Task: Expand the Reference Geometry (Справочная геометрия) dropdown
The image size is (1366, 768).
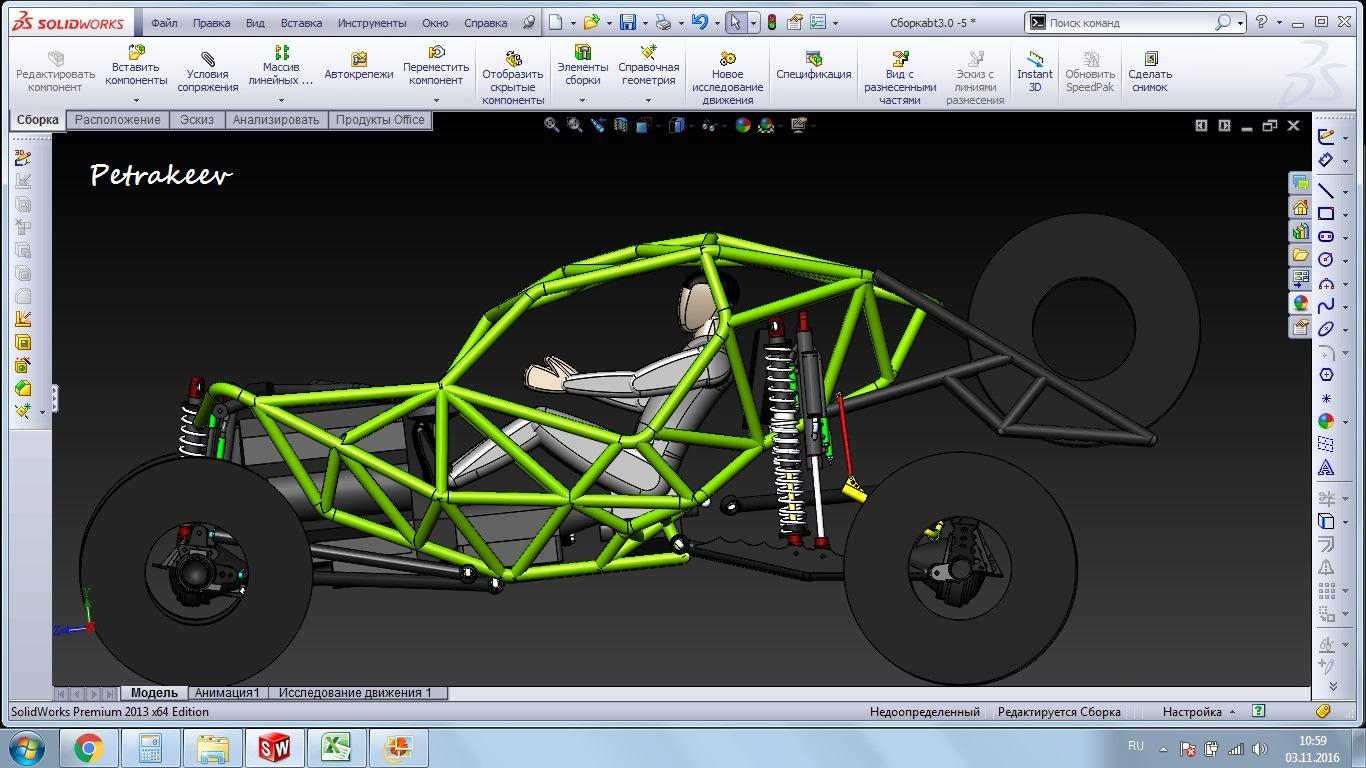Action: [x=648, y=100]
